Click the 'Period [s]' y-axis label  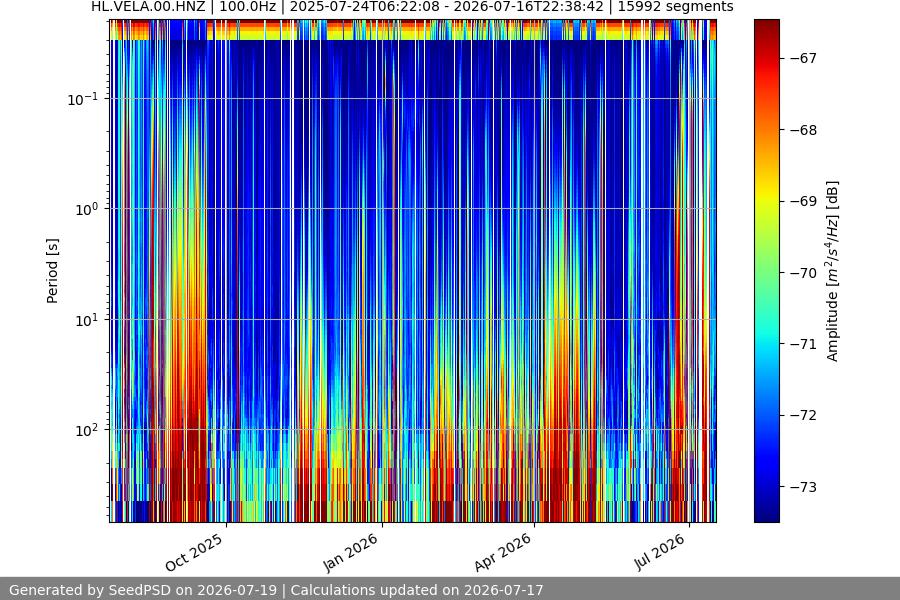(x=52, y=271)
